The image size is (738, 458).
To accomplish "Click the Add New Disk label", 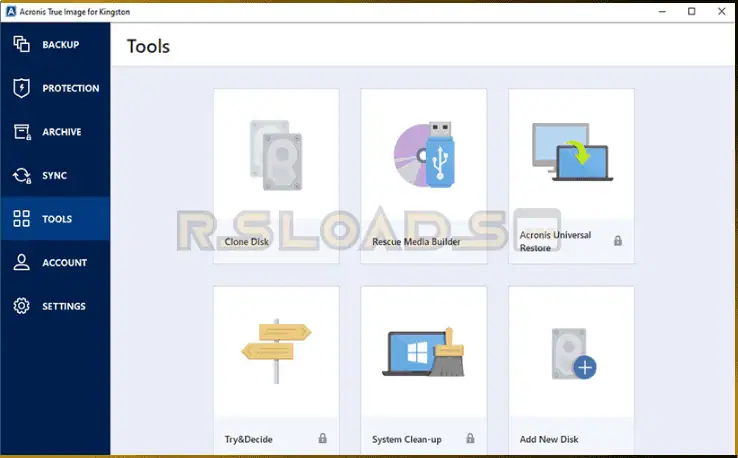I will point(549,439).
